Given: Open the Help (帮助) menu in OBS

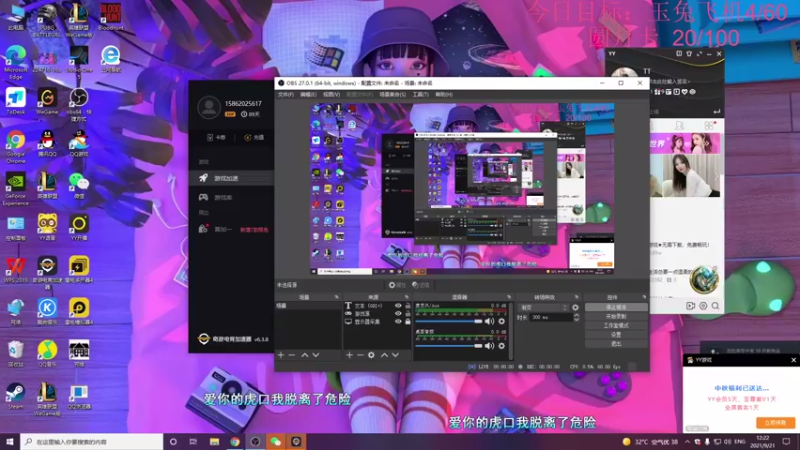Looking at the screenshot, I should pyautogui.click(x=444, y=94).
